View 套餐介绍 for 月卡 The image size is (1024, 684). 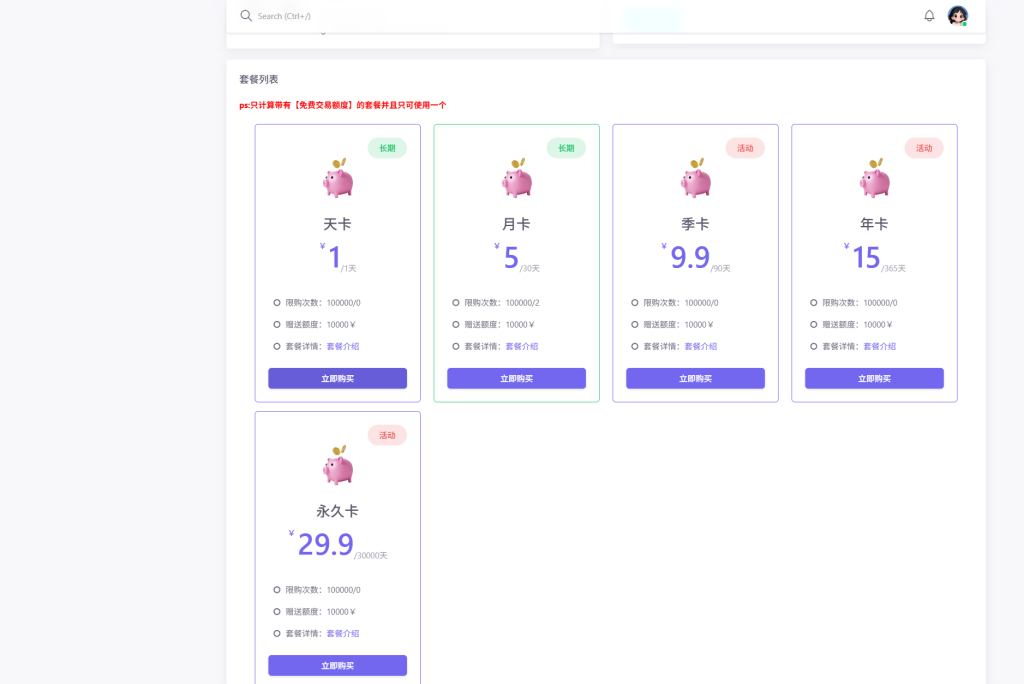521,346
